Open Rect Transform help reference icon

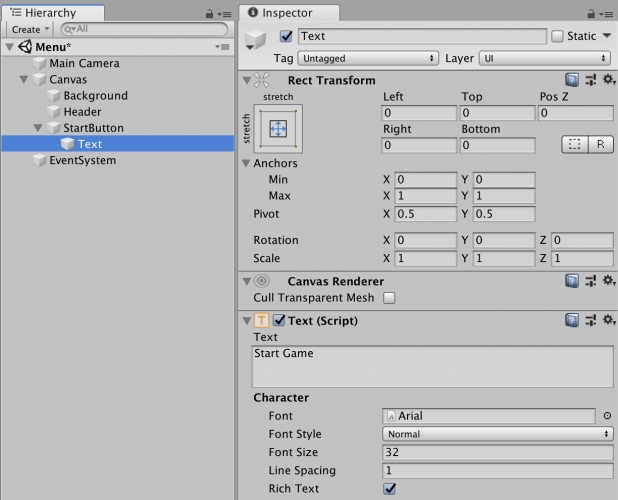572,80
